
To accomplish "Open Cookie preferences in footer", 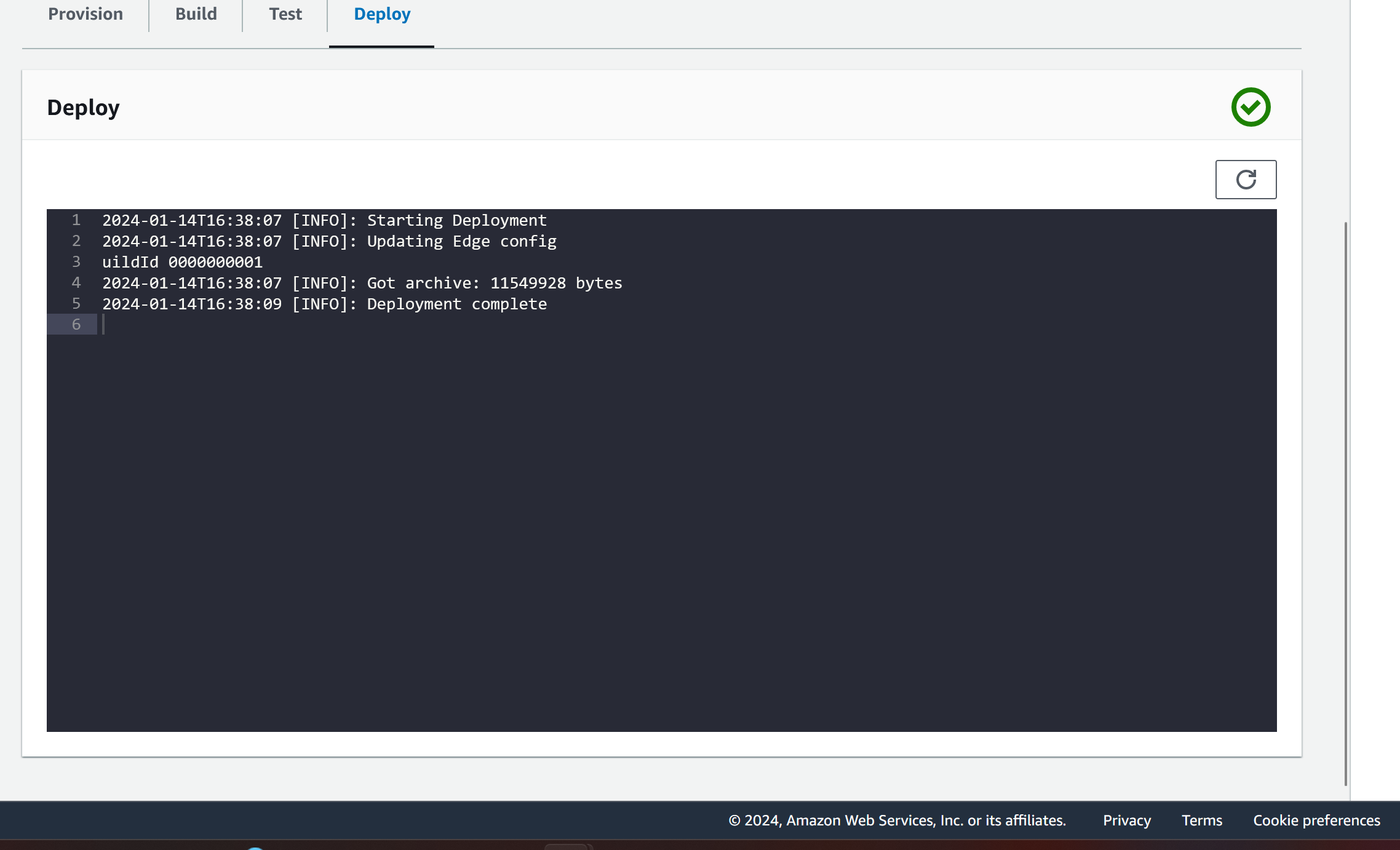I will pyautogui.click(x=1316, y=820).
